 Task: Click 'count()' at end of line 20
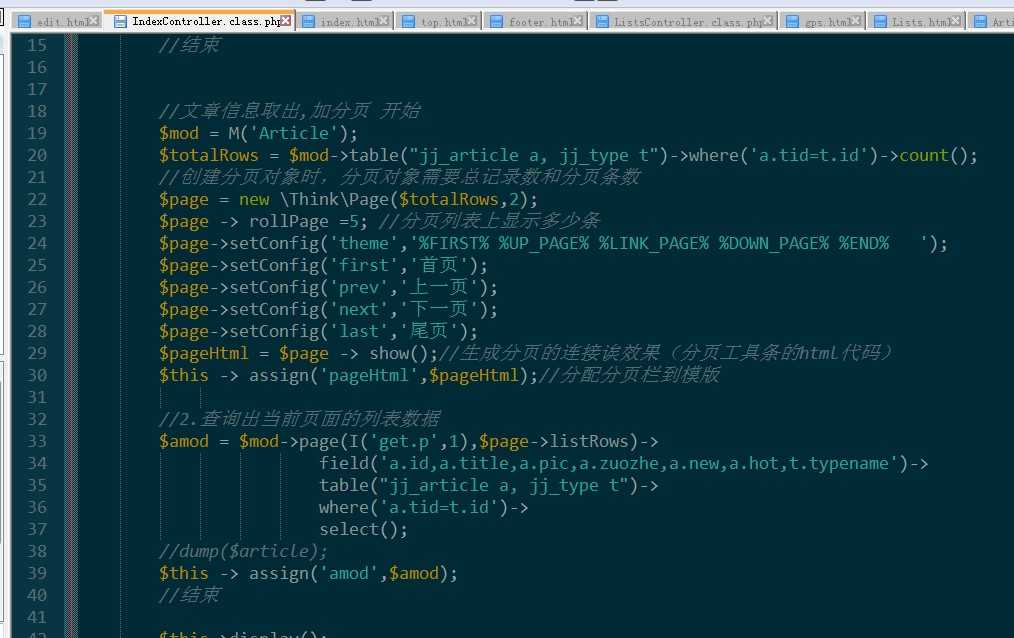(x=933, y=156)
